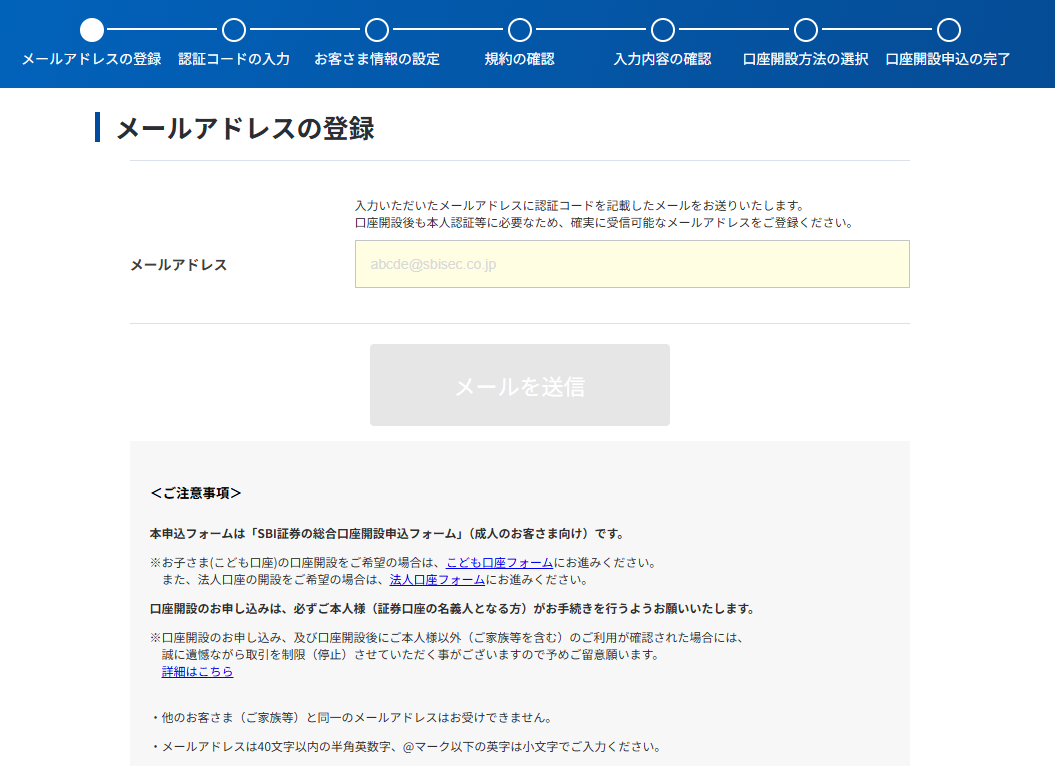
Task: Select the 規約の確認 step label
Action: pos(520,59)
